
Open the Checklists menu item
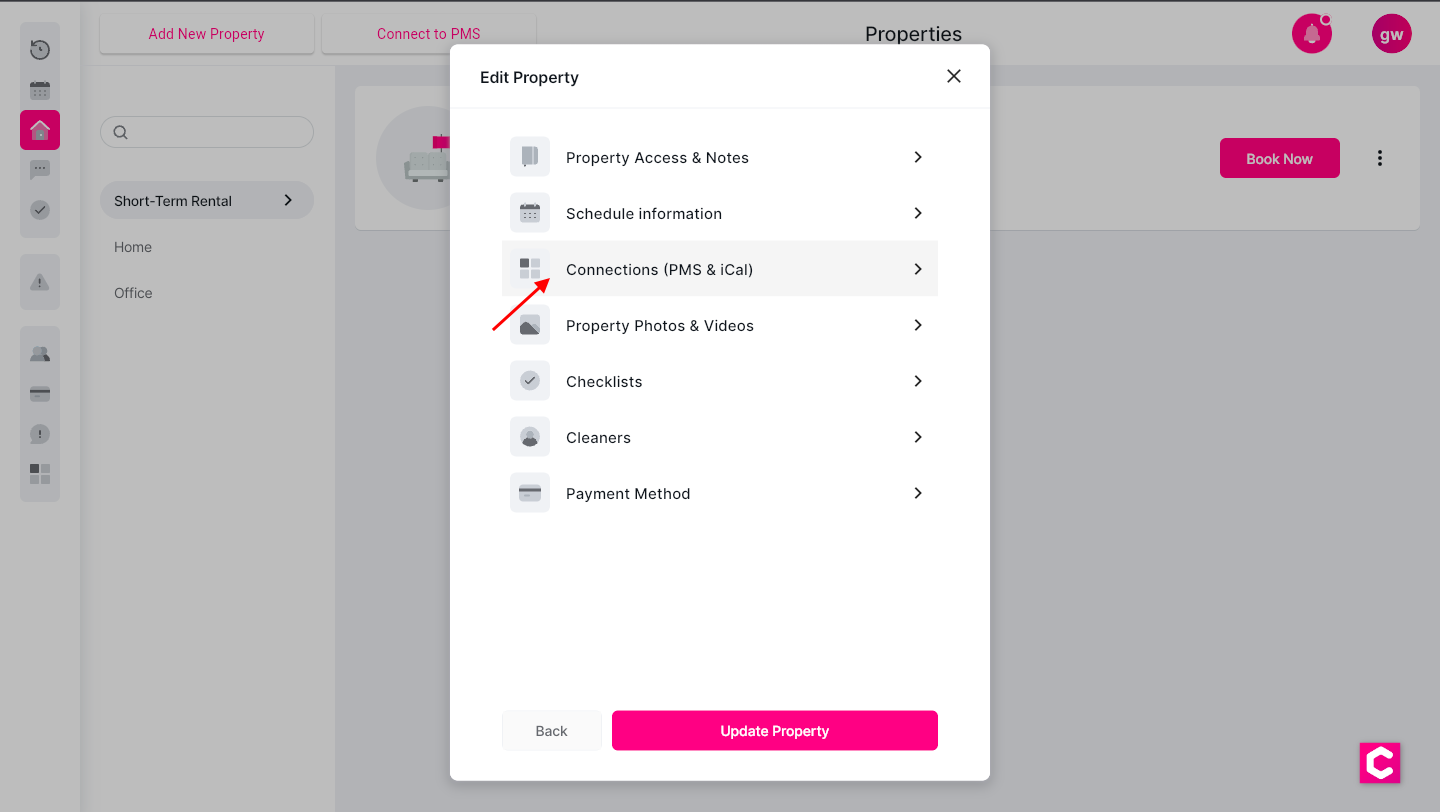pyautogui.click(x=604, y=381)
